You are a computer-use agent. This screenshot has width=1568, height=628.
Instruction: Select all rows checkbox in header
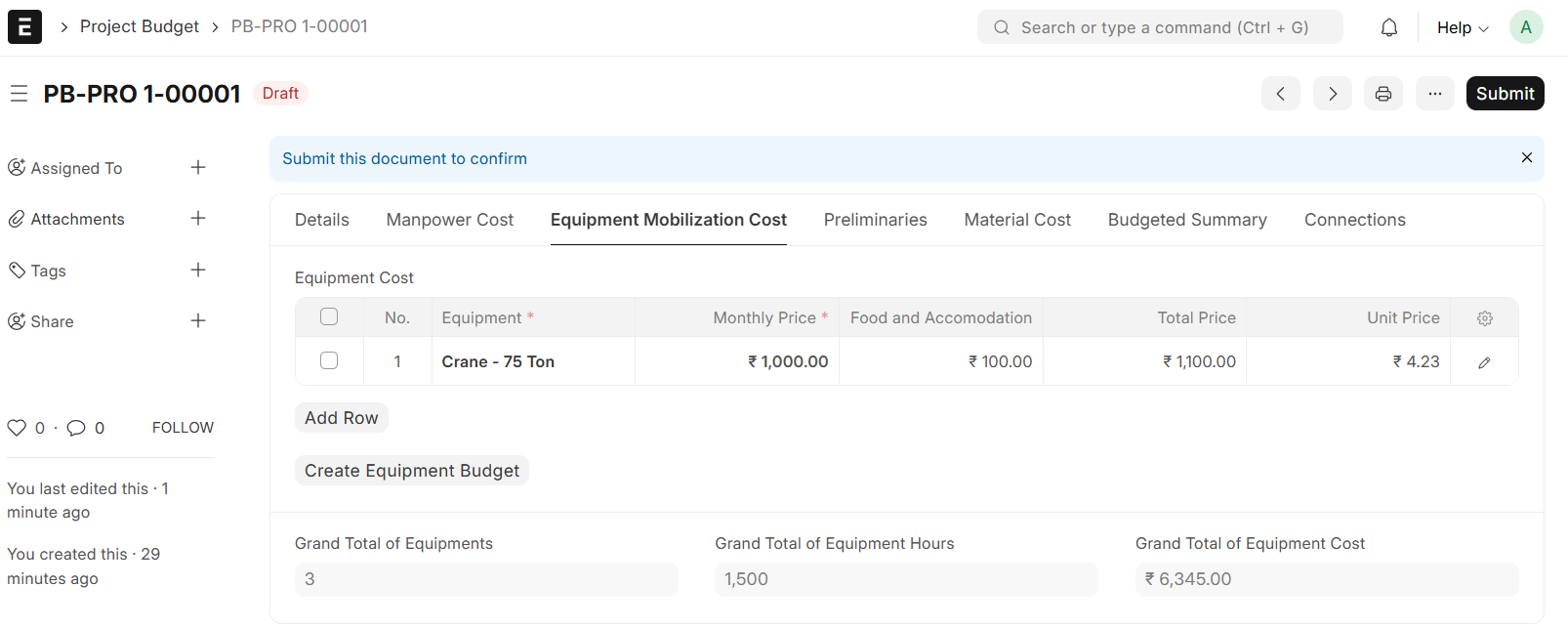[329, 316]
